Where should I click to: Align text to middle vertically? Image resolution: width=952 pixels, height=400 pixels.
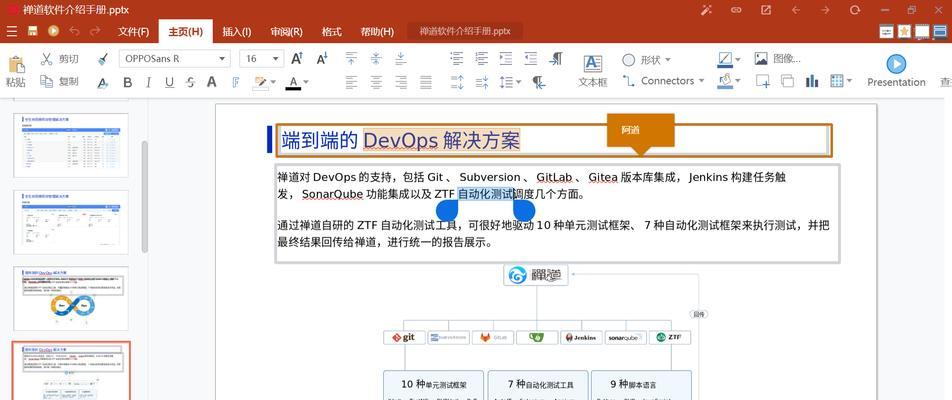376,58
